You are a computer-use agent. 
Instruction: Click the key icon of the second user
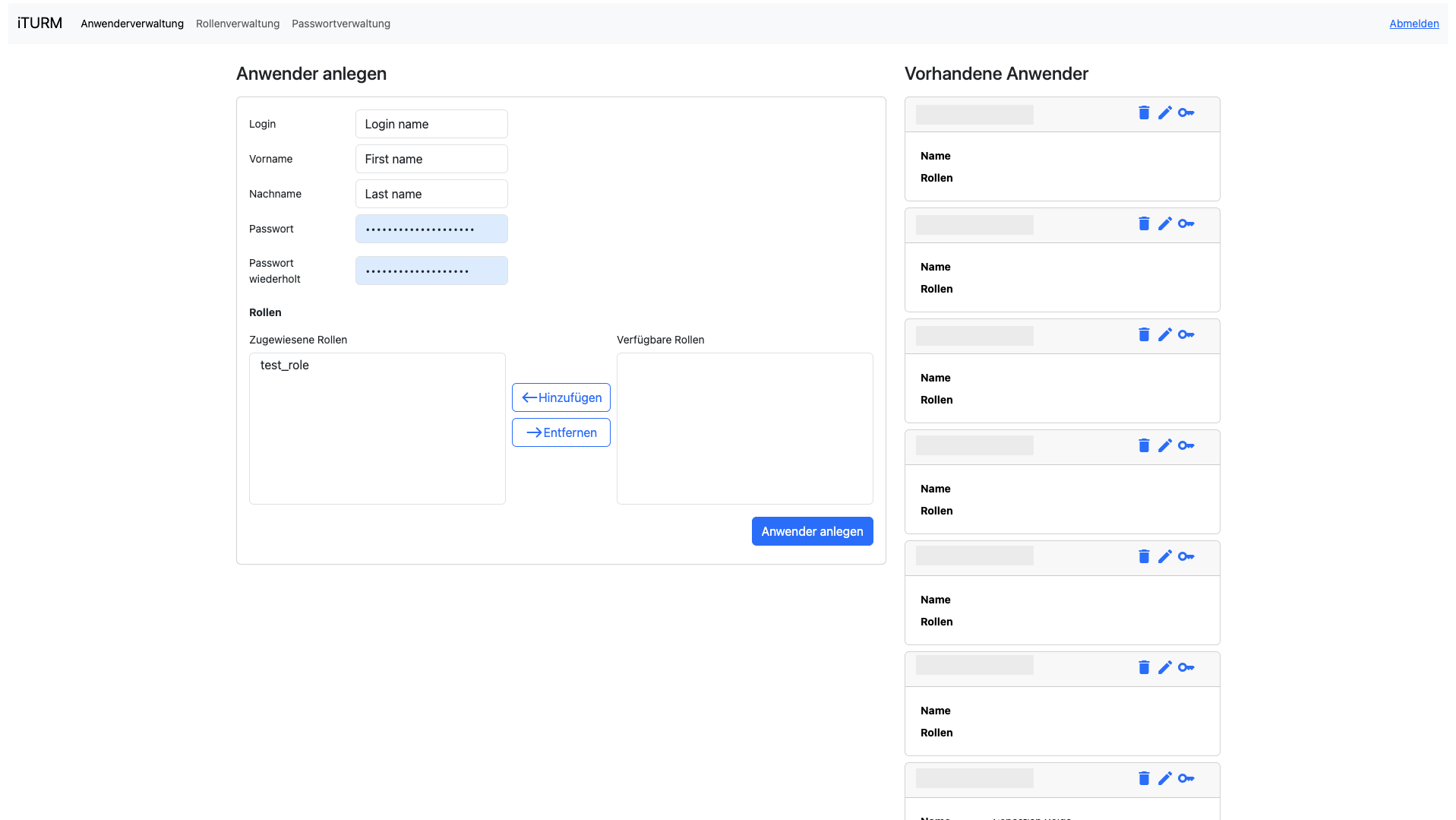[x=1186, y=223]
